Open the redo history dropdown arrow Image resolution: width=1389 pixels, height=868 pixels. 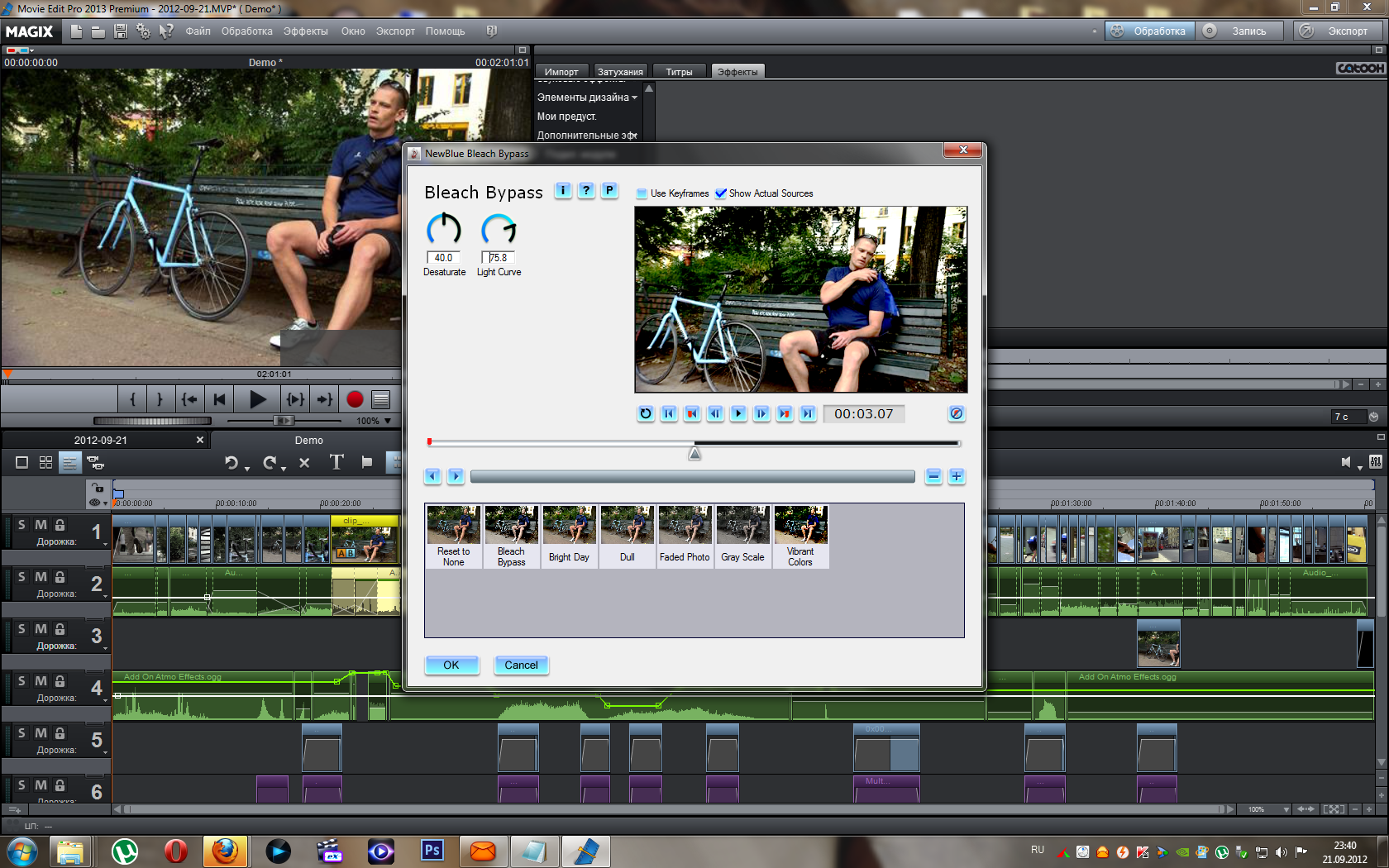284,469
